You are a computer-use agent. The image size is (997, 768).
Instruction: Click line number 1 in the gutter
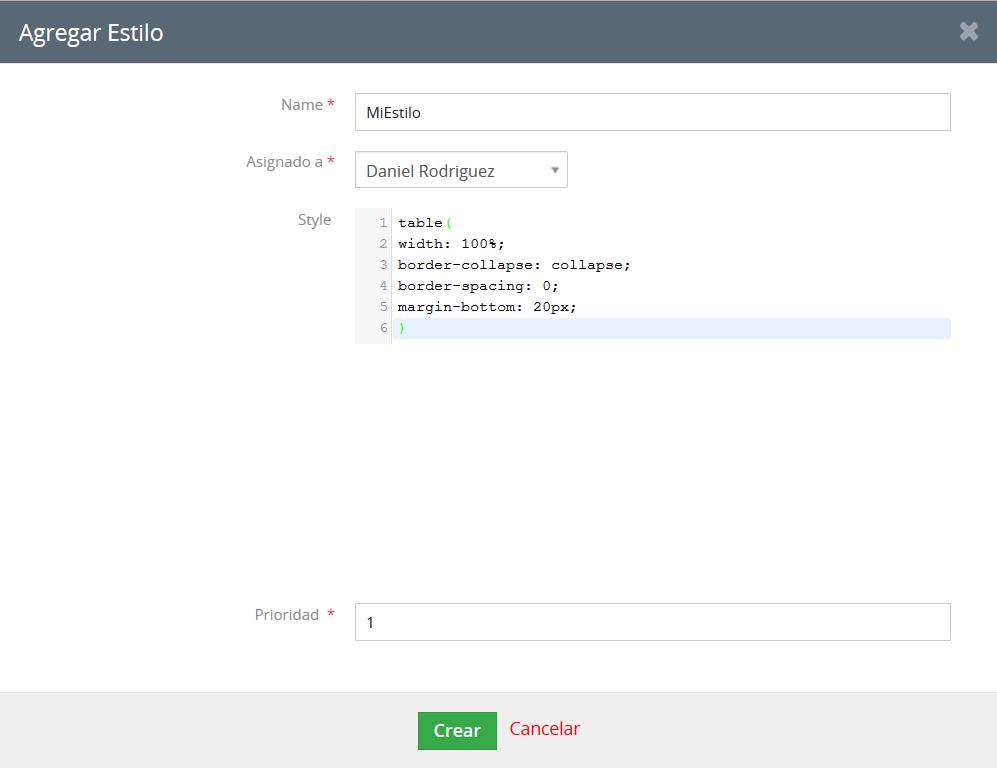coord(383,223)
